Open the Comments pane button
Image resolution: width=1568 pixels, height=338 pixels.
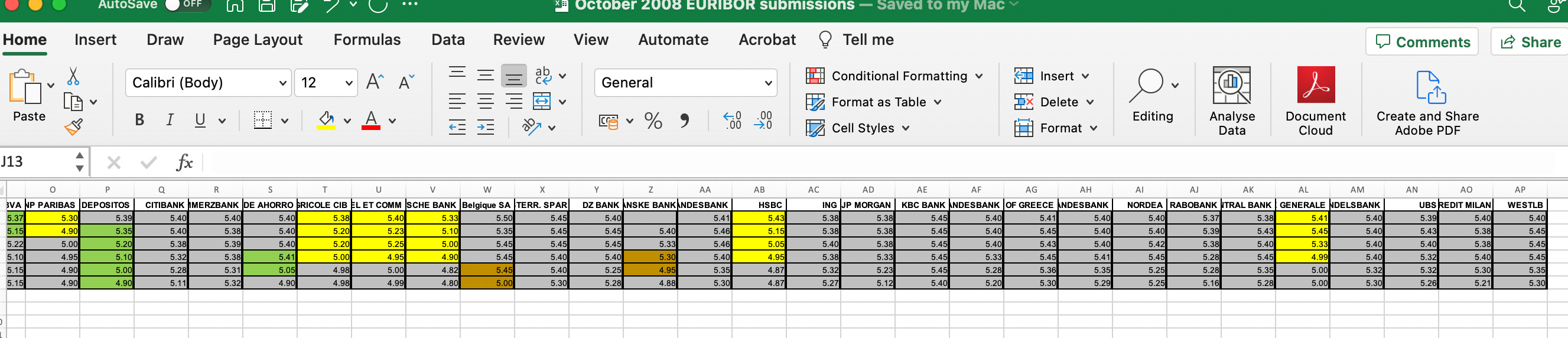(x=1422, y=42)
